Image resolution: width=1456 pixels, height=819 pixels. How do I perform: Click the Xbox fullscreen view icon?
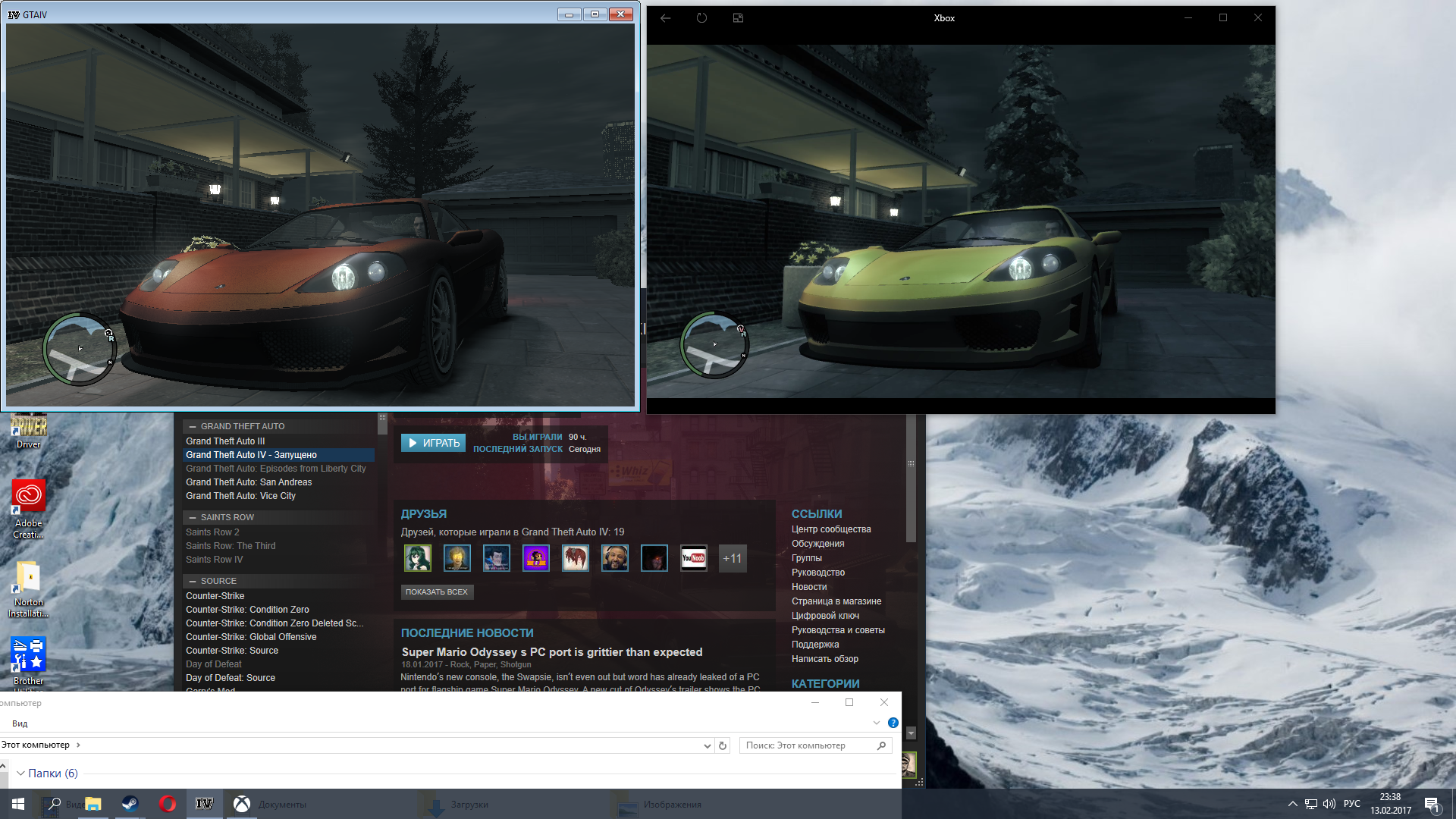(x=738, y=18)
